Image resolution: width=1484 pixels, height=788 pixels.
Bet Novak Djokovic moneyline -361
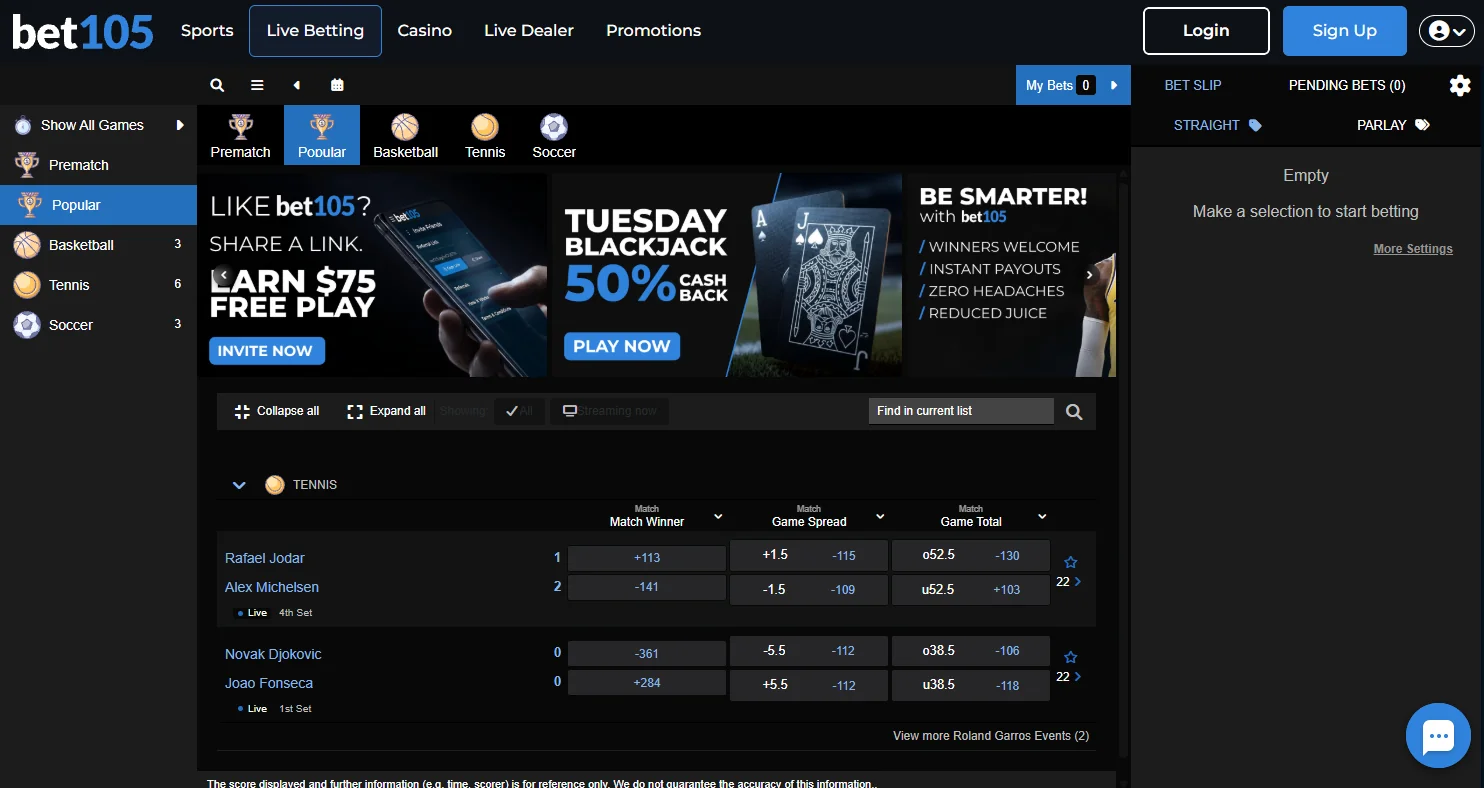pyautogui.click(x=647, y=653)
